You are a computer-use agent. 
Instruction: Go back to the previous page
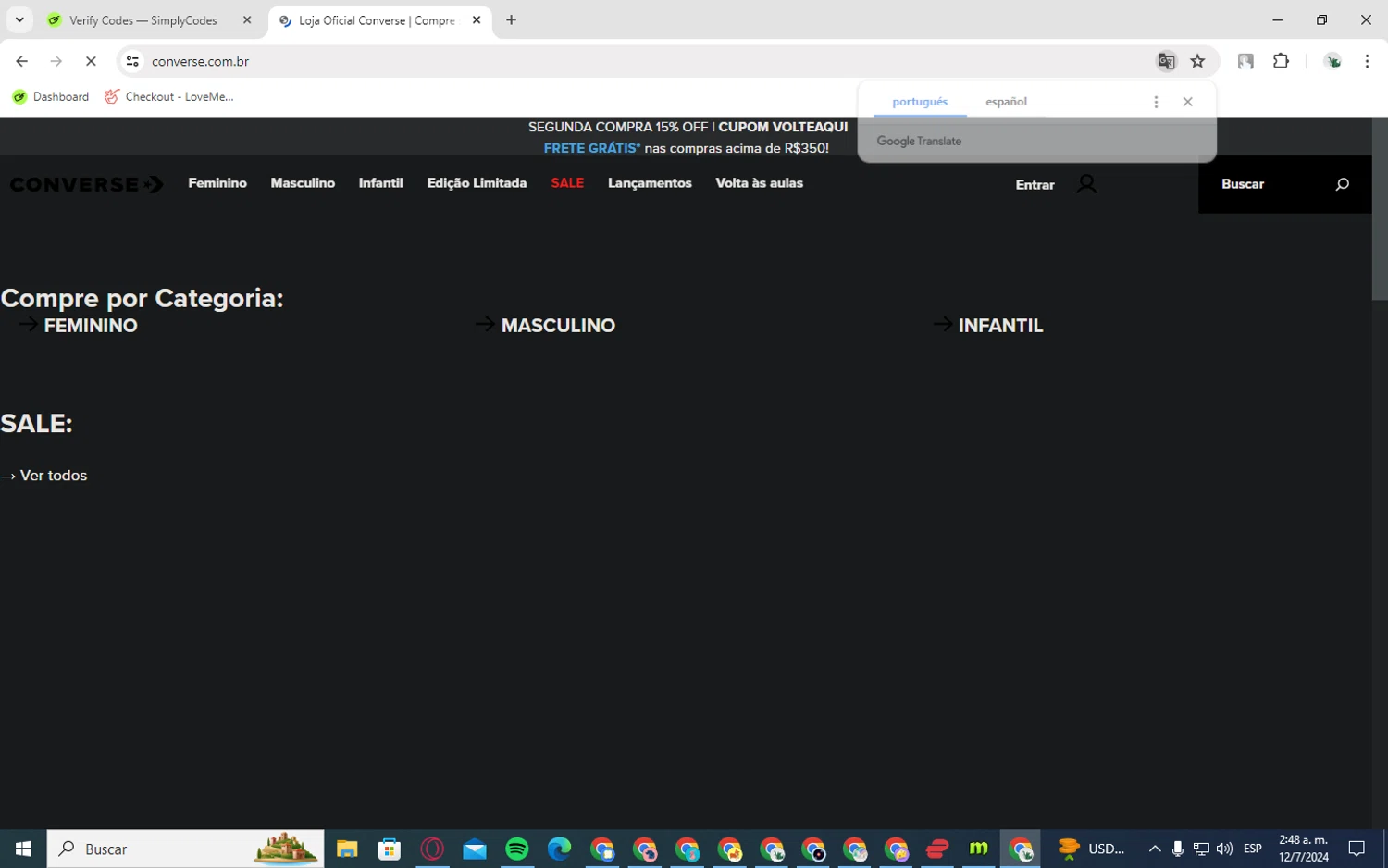pyautogui.click(x=21, y=61)
